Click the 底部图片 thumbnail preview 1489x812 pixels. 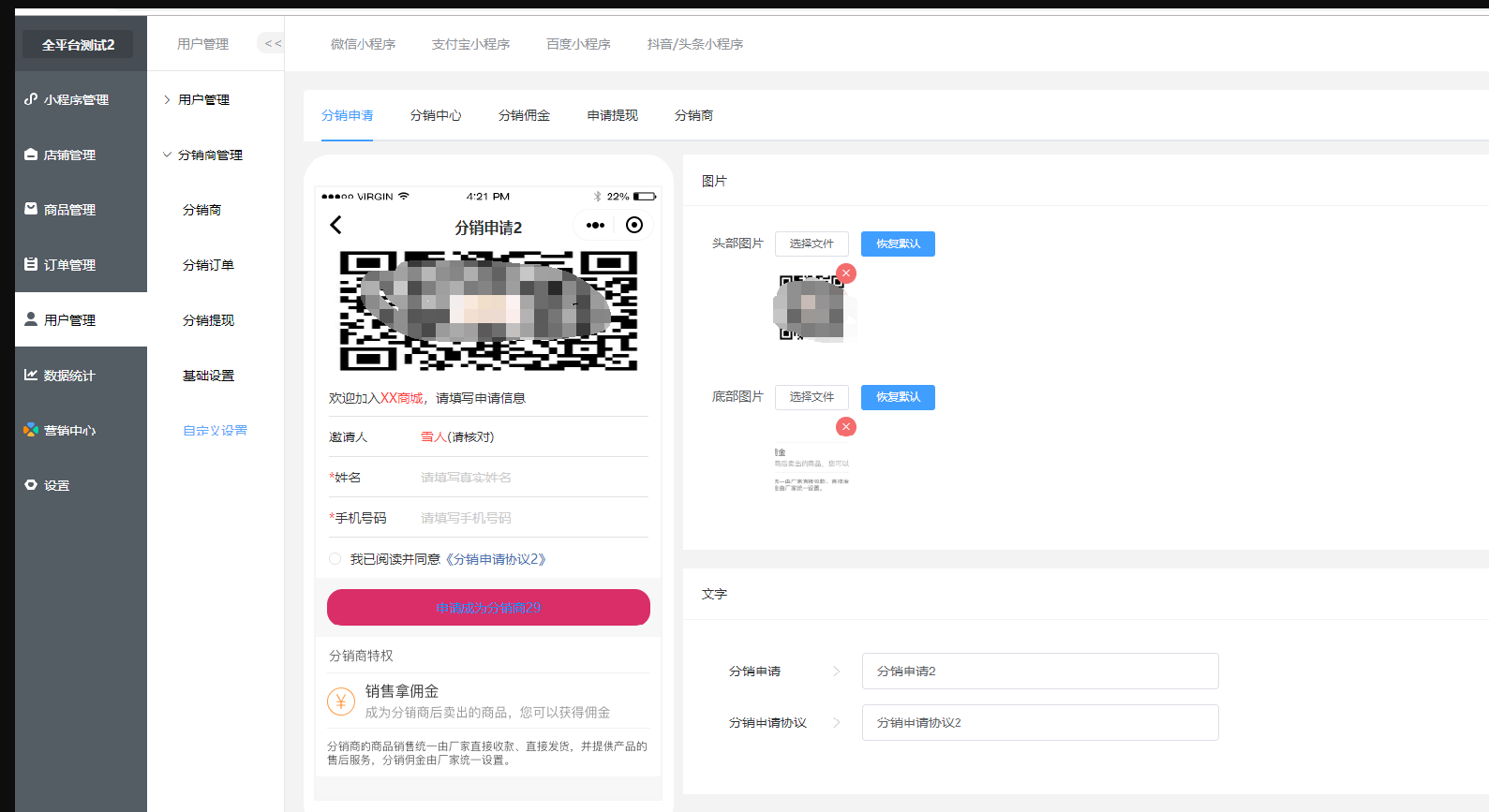[x=812, y=466]
